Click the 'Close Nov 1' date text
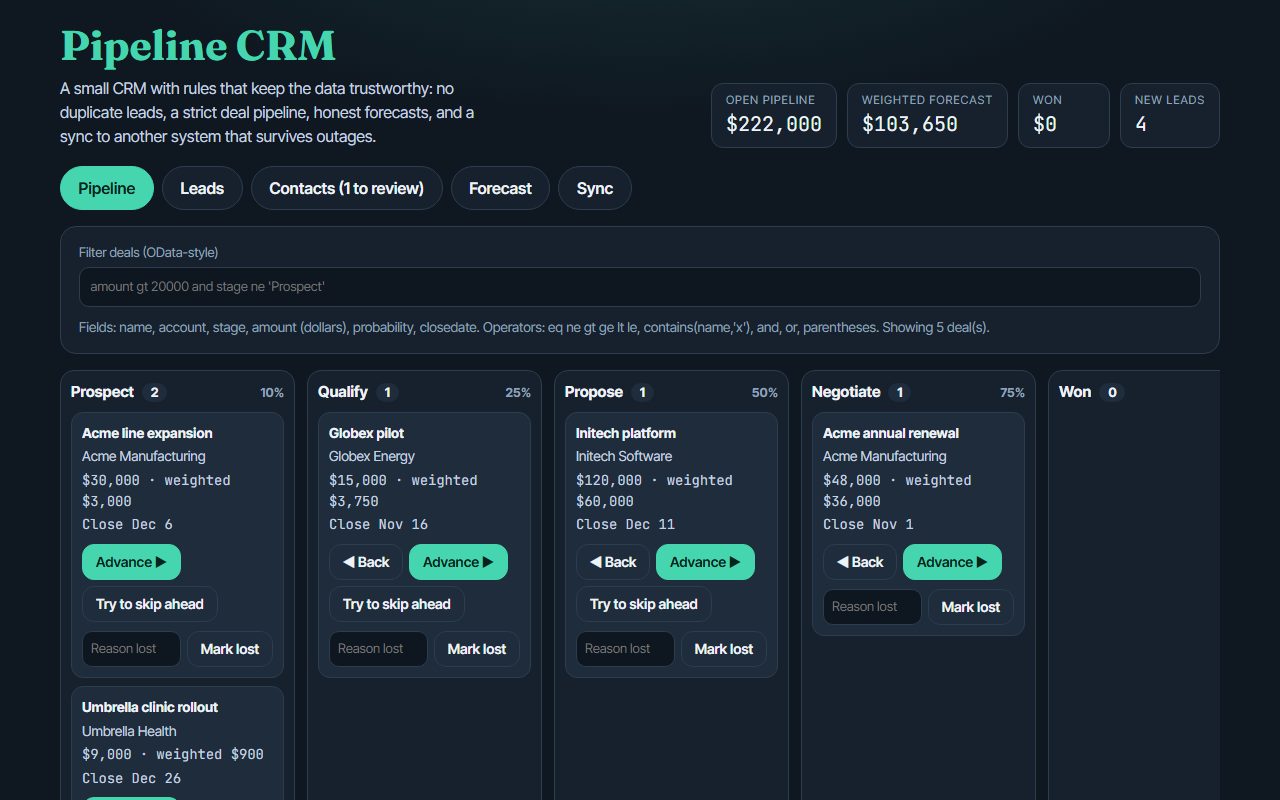The image size is (1280, 800). tap(868, 524)
